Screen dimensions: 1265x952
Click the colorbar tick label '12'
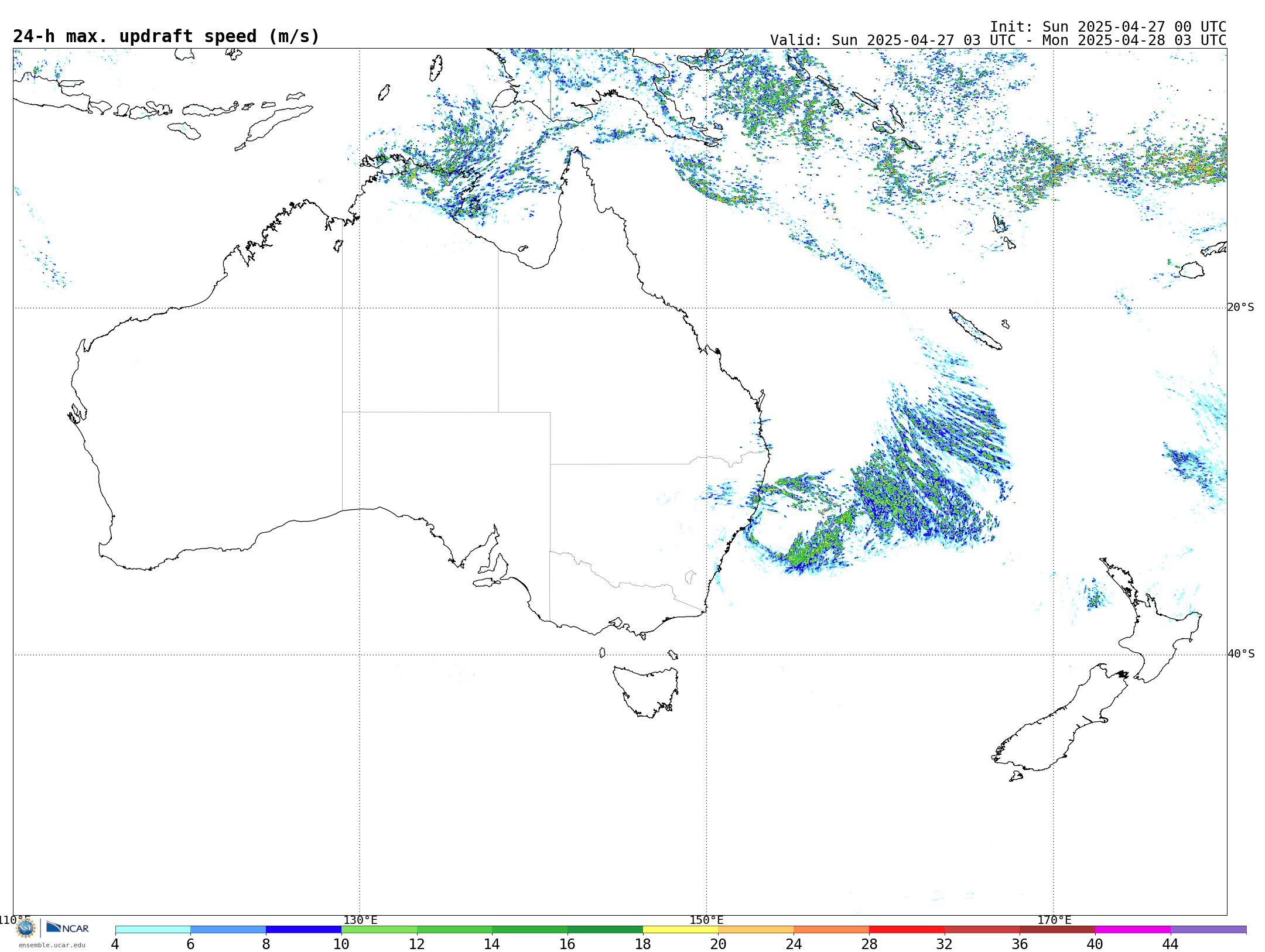417,944
